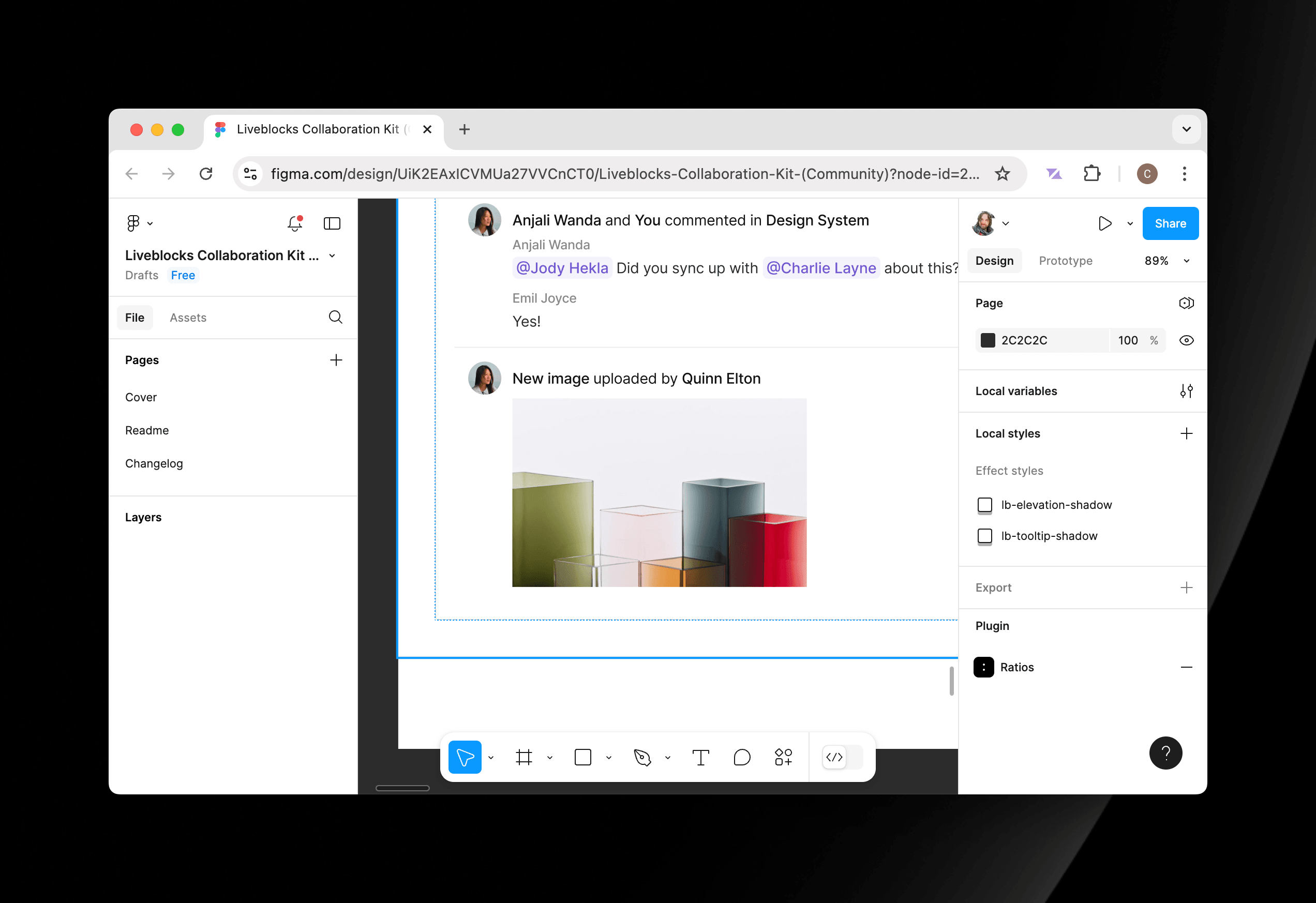Screen dimensions: 1316x903
Task: Open Local variables settings icon
Action: point(1186,390)
